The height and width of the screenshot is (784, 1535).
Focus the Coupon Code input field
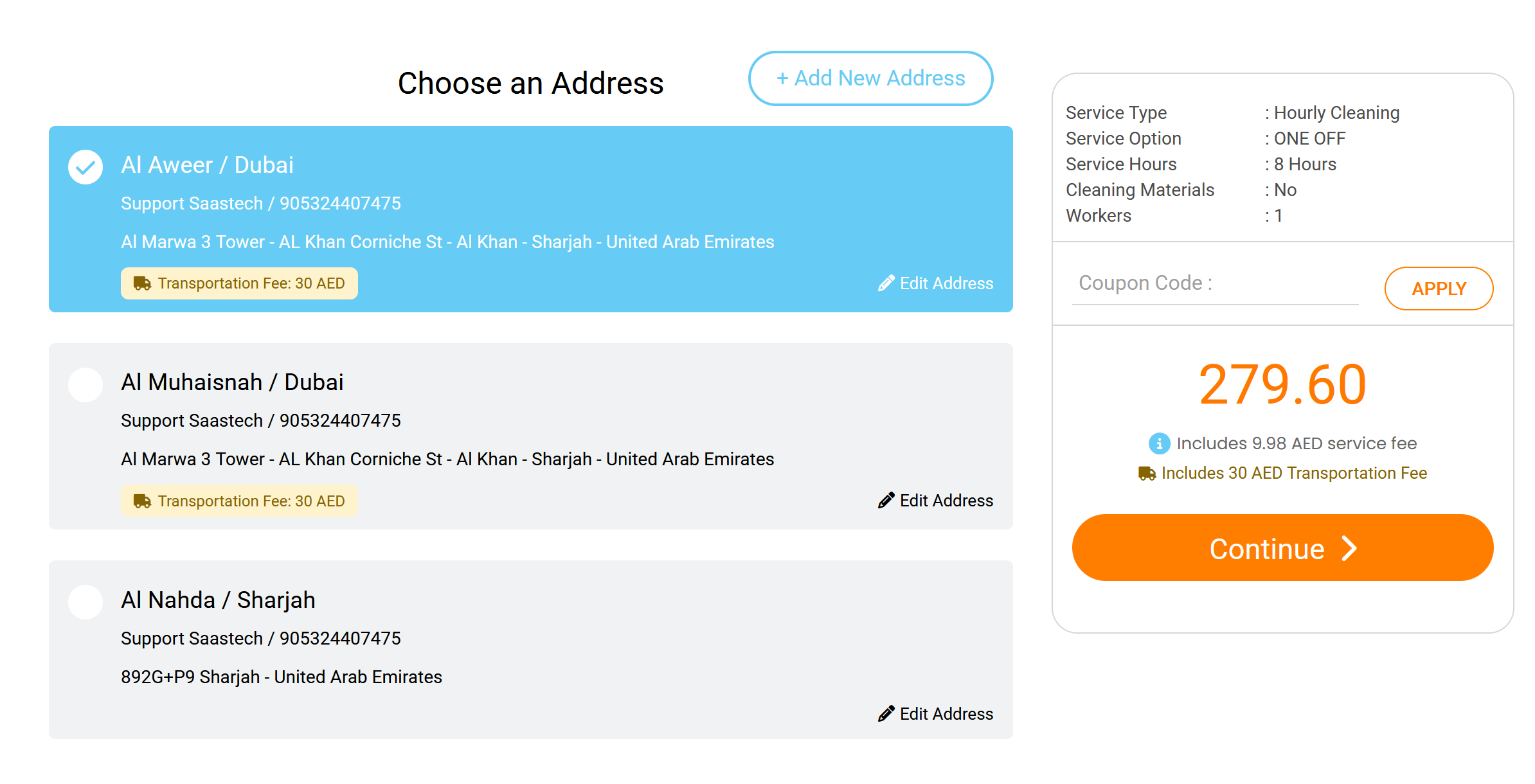(1214, 283)
